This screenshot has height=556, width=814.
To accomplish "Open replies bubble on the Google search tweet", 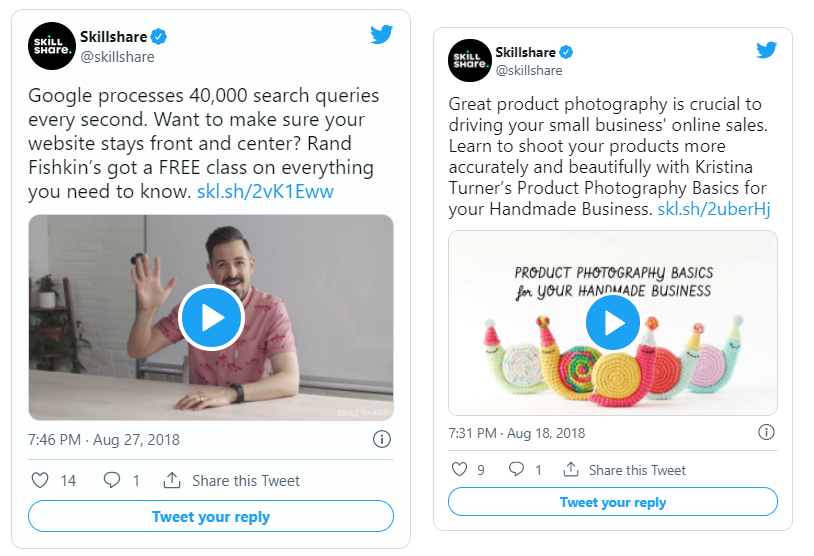I will point(112,480).
